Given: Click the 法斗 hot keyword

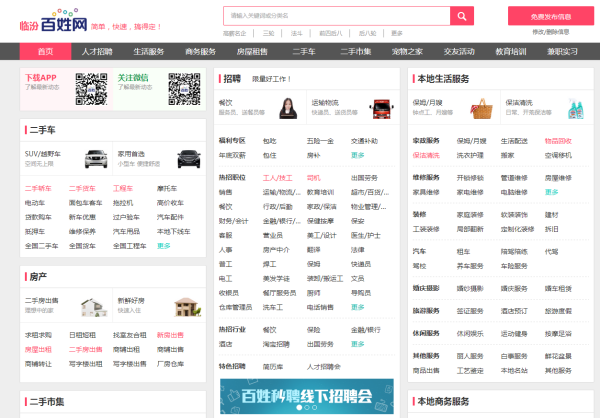Looking at the screenshot, I should point(297,33).
